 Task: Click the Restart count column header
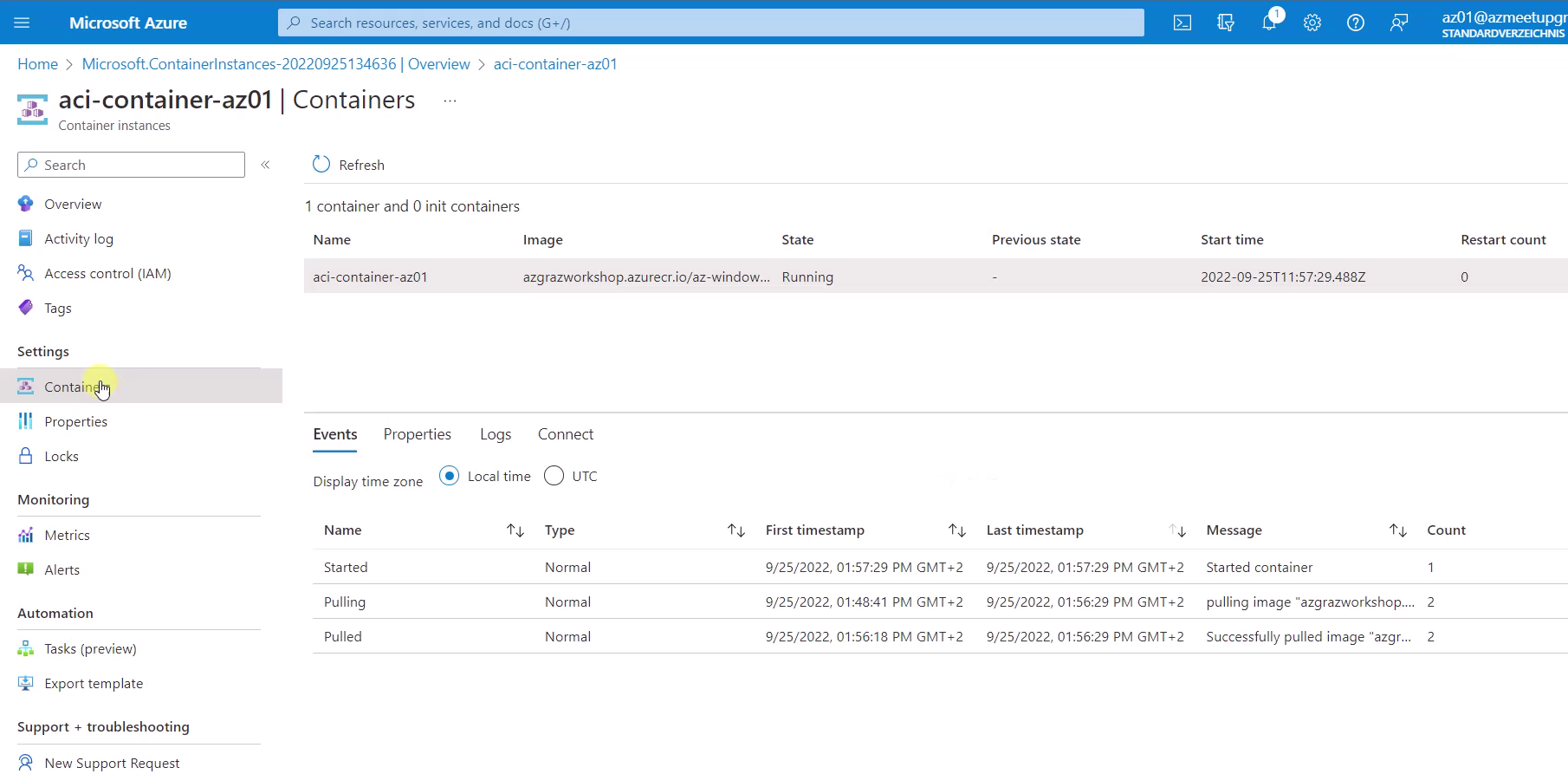tap(1503, 240)
